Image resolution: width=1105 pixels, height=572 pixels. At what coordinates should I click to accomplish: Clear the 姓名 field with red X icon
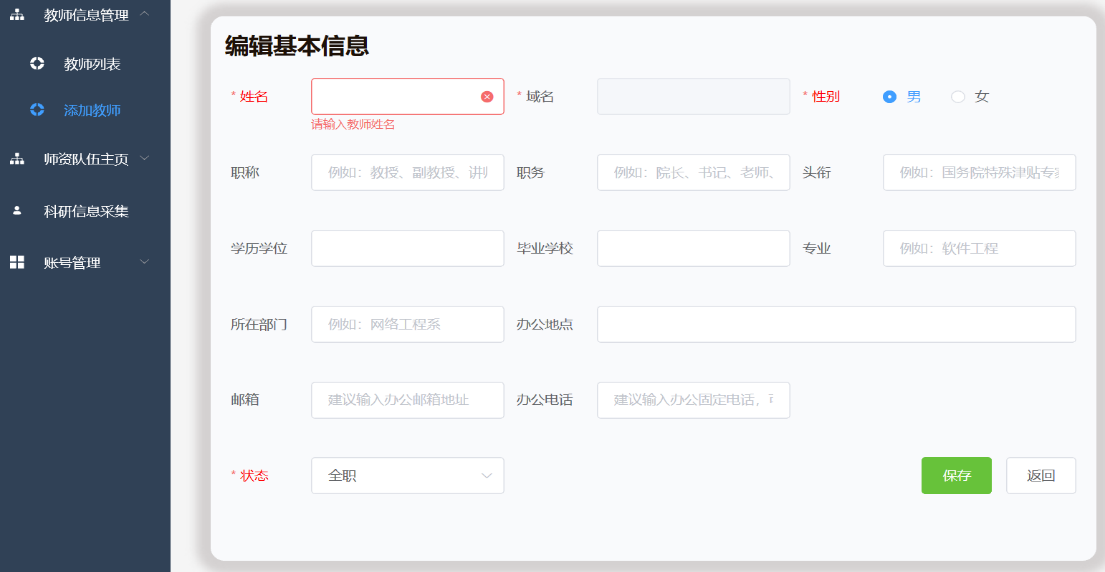[x=487, y=97]
